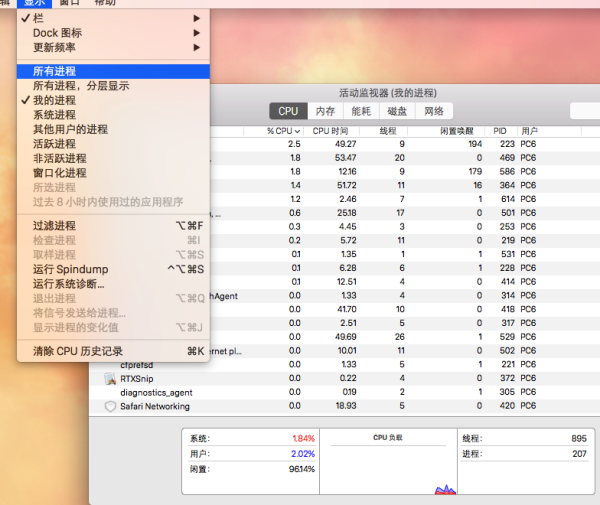This screenshot has height=505, width=600.
Task: Select 清除 CPU 历史记录
Action: pos(113,351)
